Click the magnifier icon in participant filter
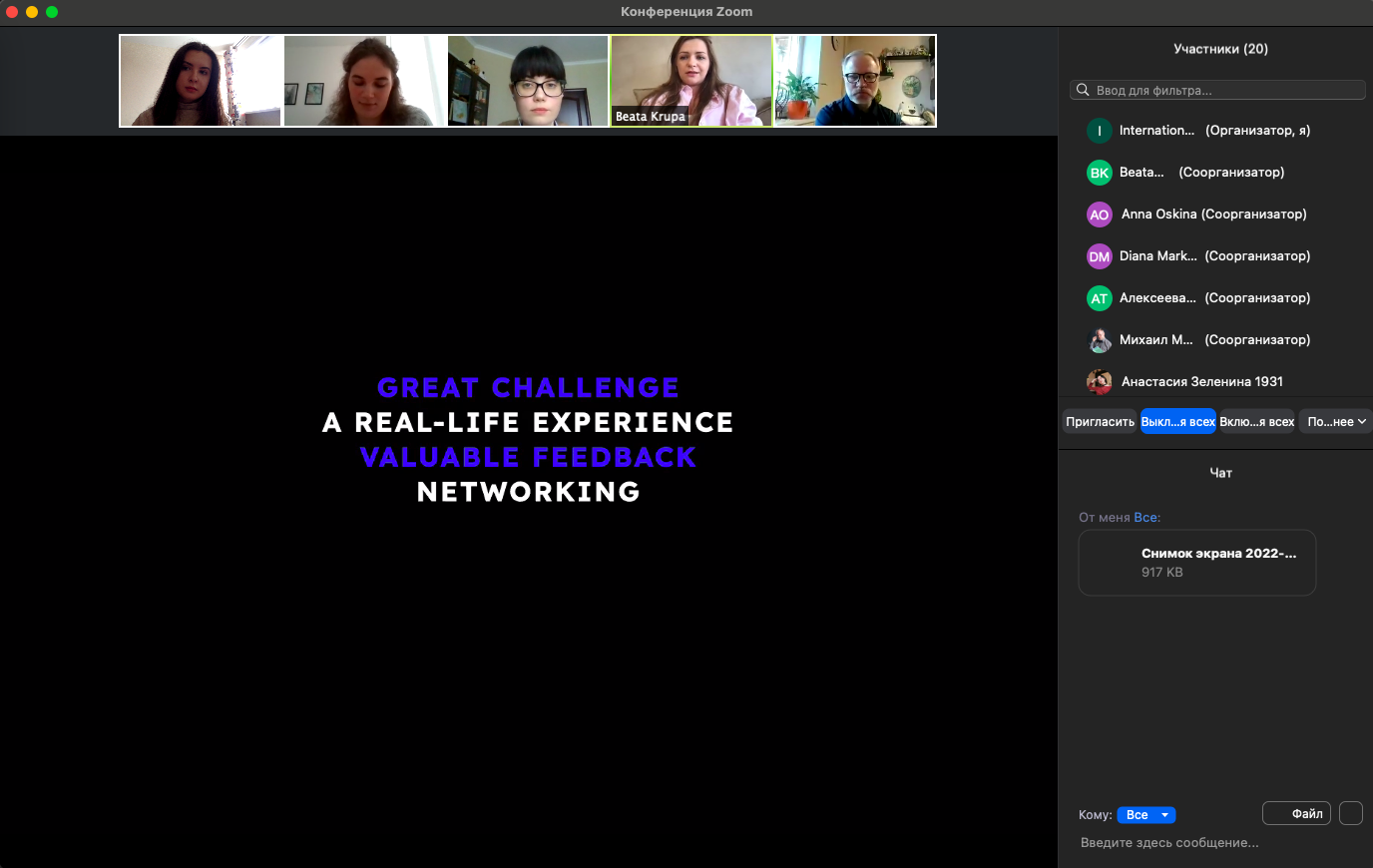Image resolution: width=1373 pixels, height=868 pixels. coord(1083,90)
